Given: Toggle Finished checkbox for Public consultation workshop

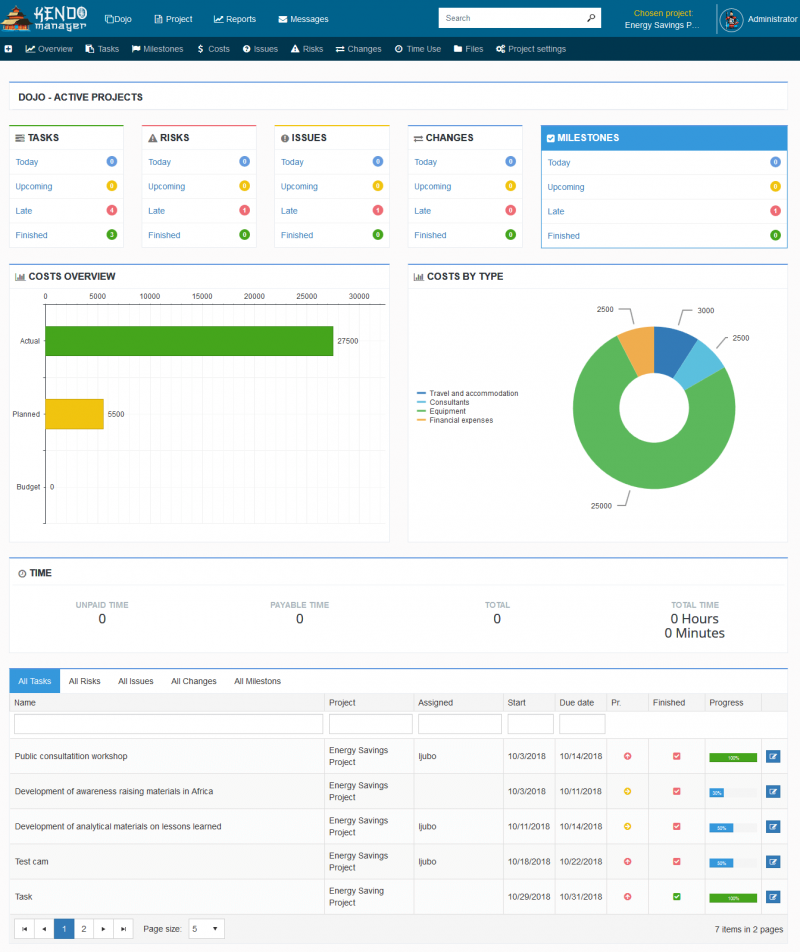Looking at the screenshot, I should pyautogui.click(x=676, y=756).
